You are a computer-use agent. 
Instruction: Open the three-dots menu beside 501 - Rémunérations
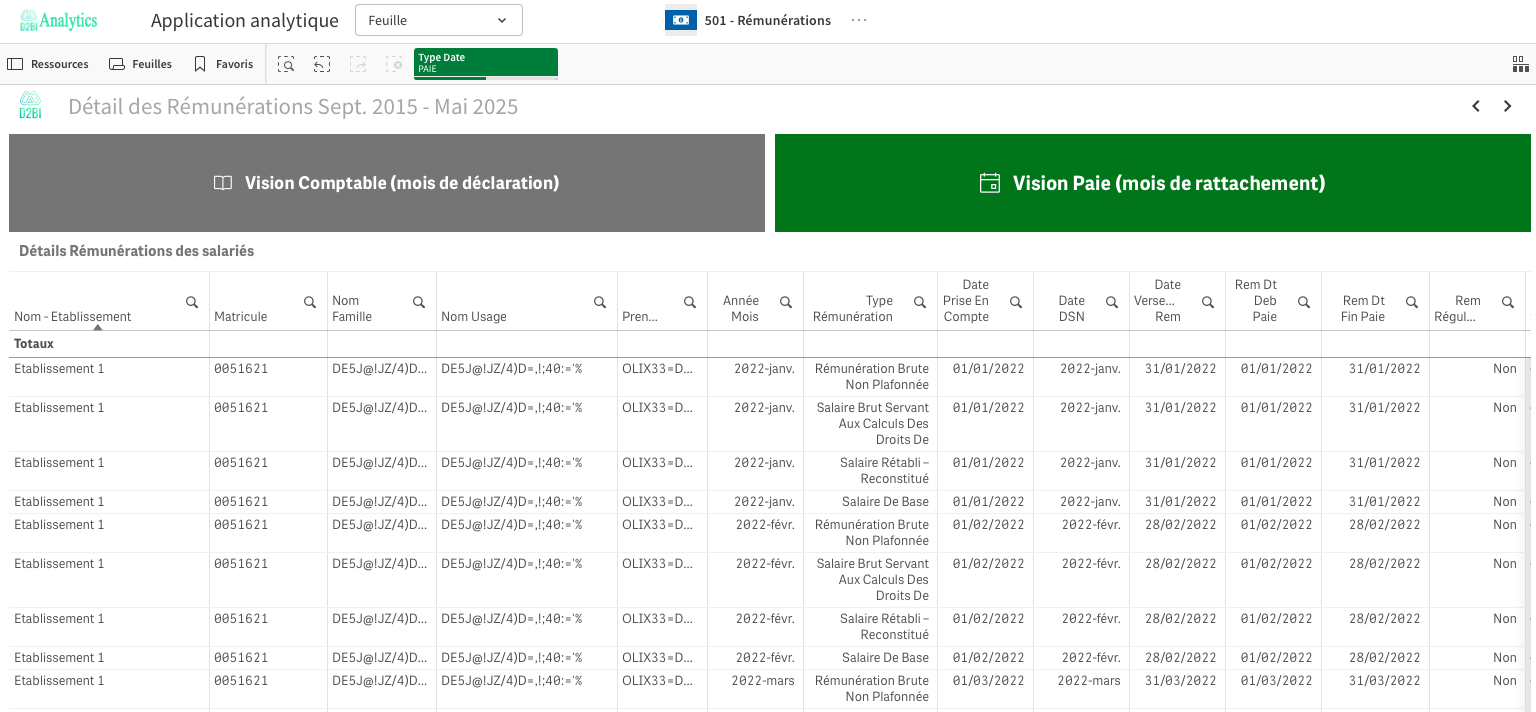tap(859, 20)
